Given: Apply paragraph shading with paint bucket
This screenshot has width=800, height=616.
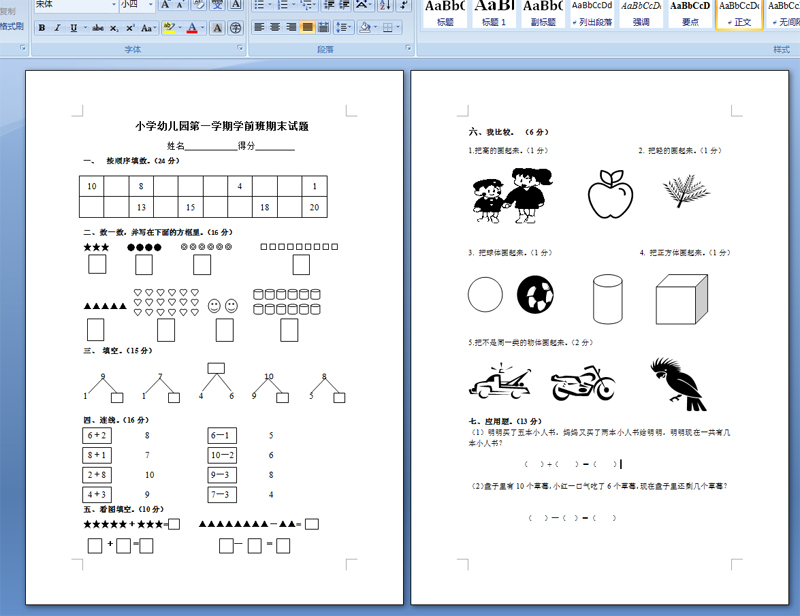Looking at the screenshot, I should [x=364, y=28].
